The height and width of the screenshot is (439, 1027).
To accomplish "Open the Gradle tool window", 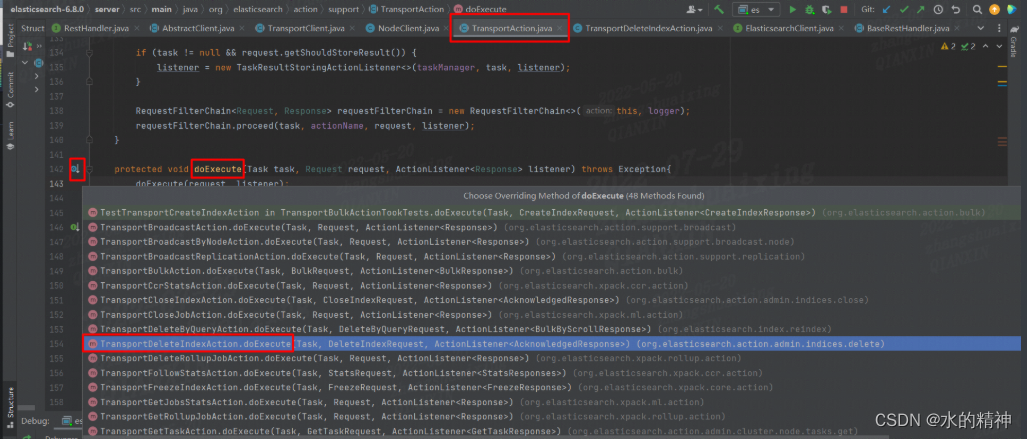I will click(1013, 41).
